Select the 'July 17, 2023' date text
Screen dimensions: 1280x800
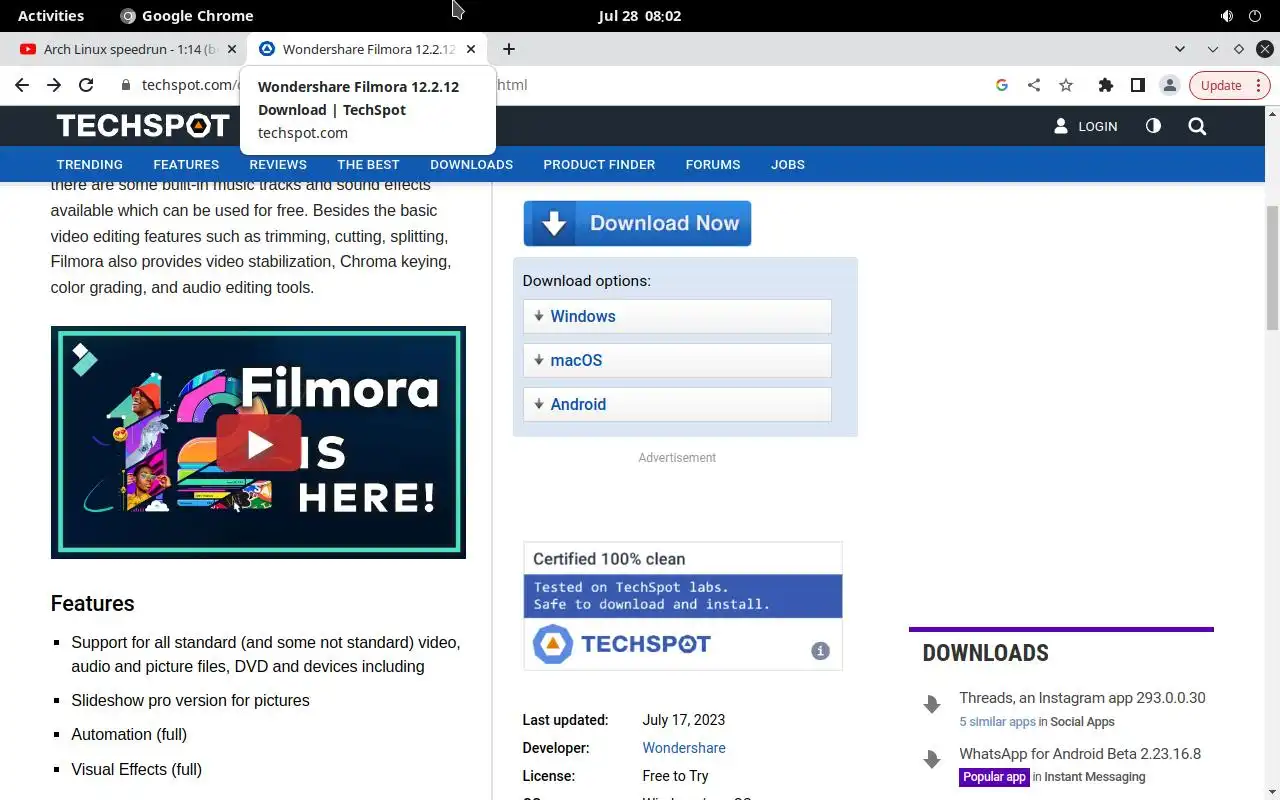[x=684, y=720]
